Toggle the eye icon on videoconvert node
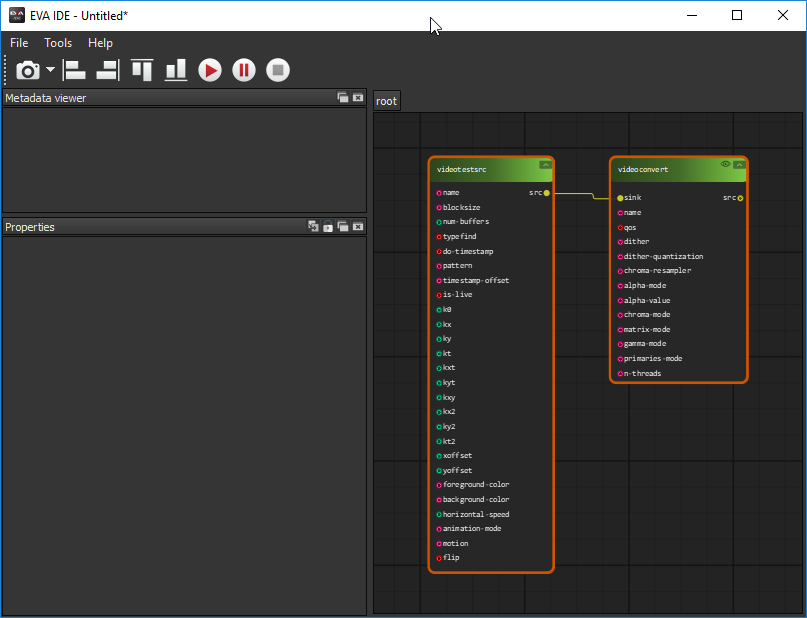 pos(726,164)
